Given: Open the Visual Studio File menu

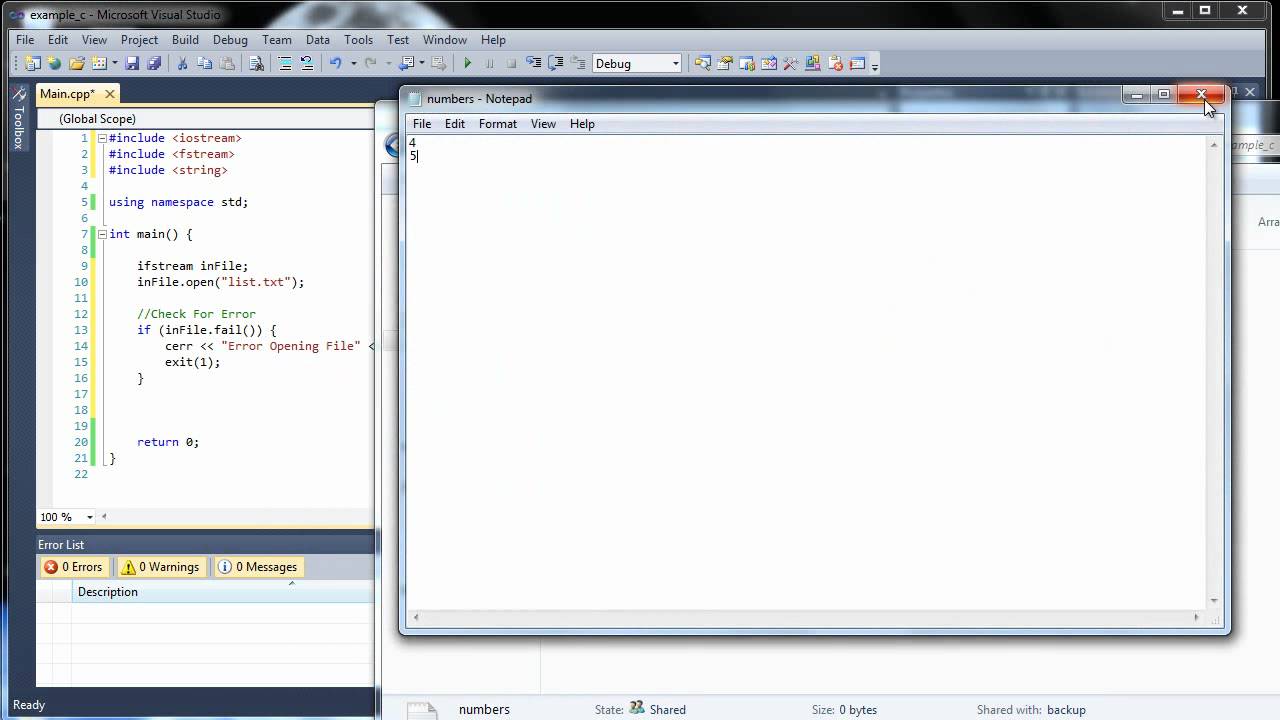Looking at the screenshot, I should point(25,40).
